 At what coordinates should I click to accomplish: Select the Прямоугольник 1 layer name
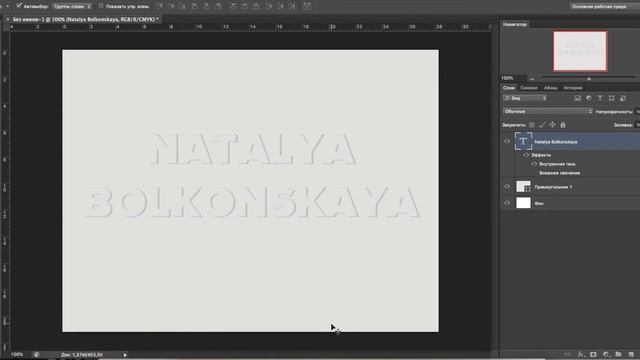[553, 187]
